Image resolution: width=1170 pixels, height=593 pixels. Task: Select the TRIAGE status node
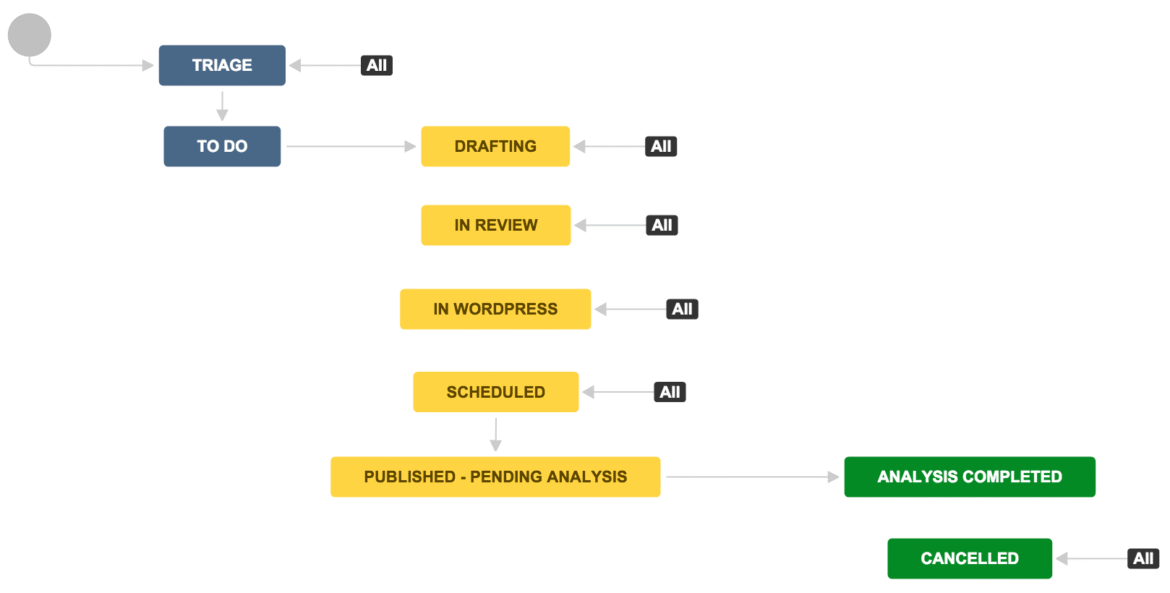(222, 65)
